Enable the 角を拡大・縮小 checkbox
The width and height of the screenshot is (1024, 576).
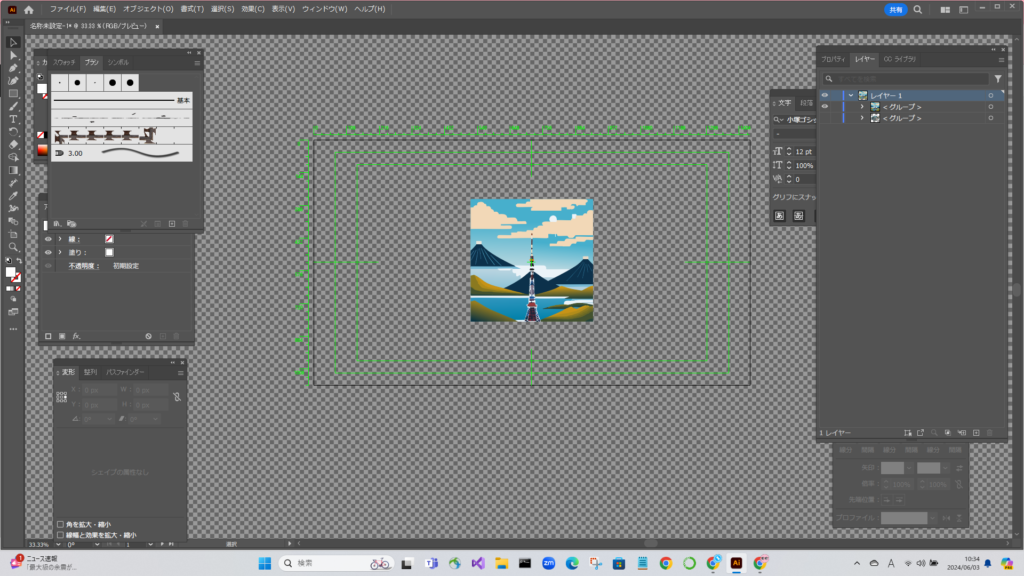(60, 524)
